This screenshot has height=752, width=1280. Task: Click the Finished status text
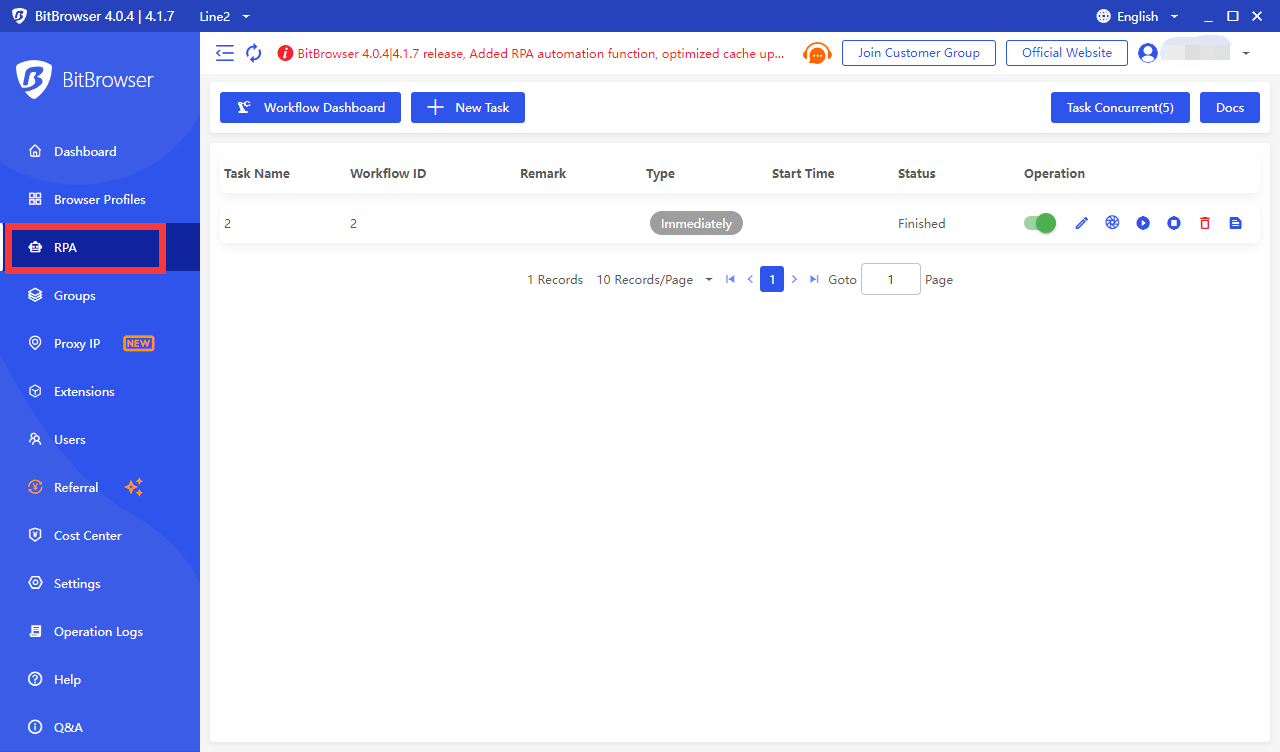pyautogui.click(x=921, y=224)
